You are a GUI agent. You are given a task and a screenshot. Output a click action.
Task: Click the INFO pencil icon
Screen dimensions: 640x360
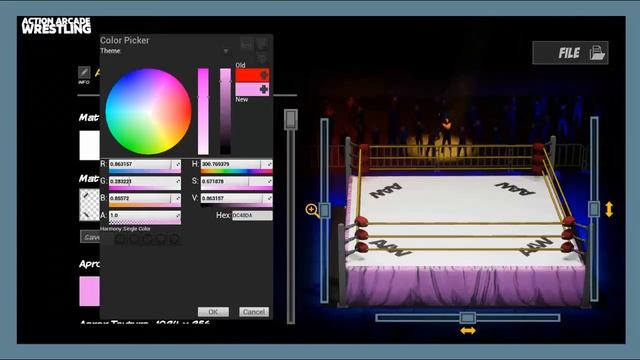click(x=84, y=72)
